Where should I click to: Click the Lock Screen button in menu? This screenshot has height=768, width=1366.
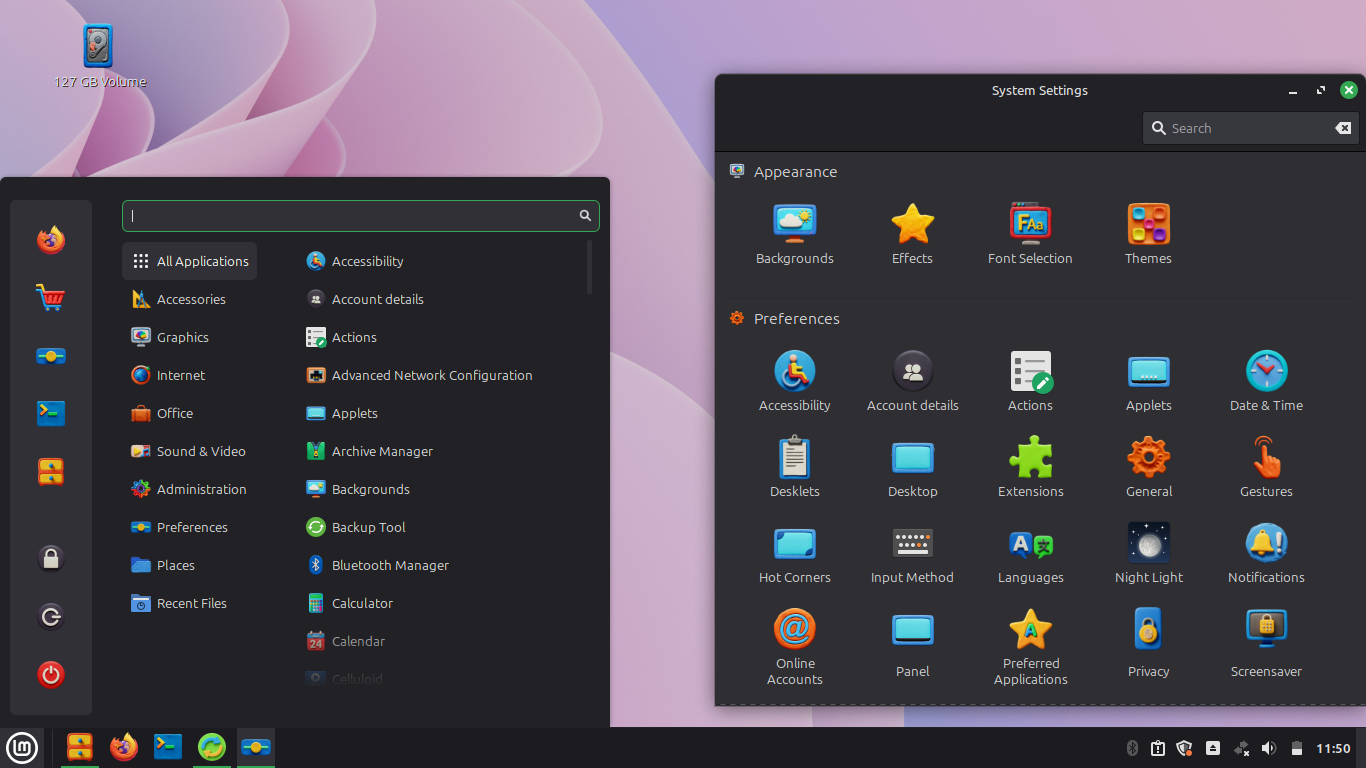[51, 558]
